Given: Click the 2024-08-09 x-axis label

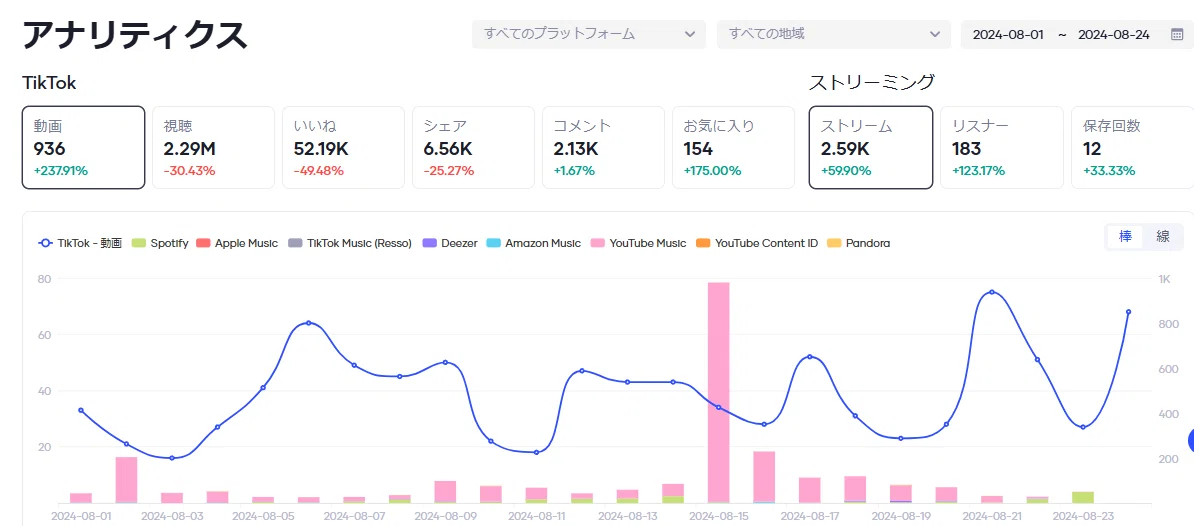Looking at the screenshot, I should (445, 515).
